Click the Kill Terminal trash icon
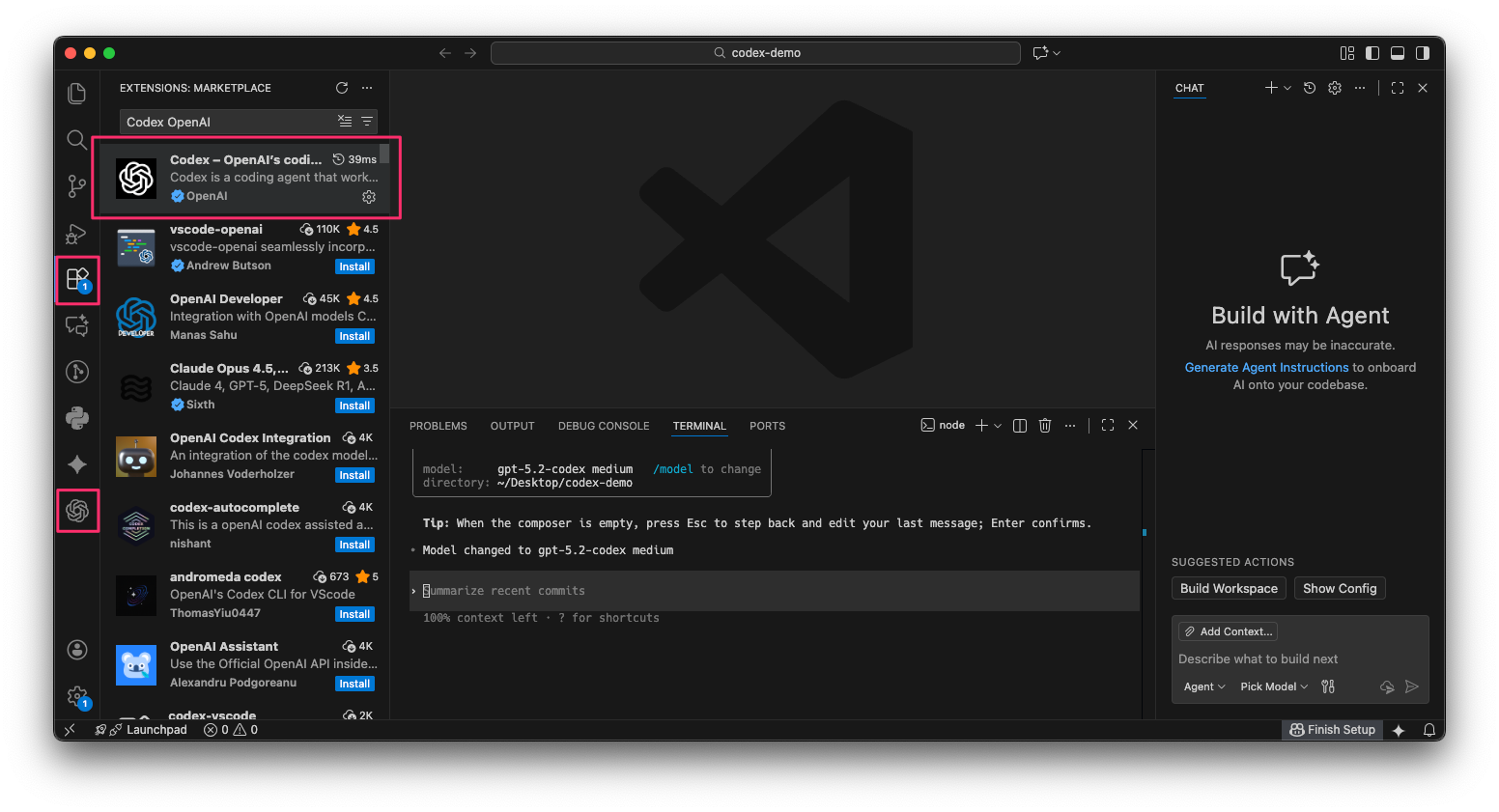This screenshot has width=1499, height=812. (x=1045, y=426)
